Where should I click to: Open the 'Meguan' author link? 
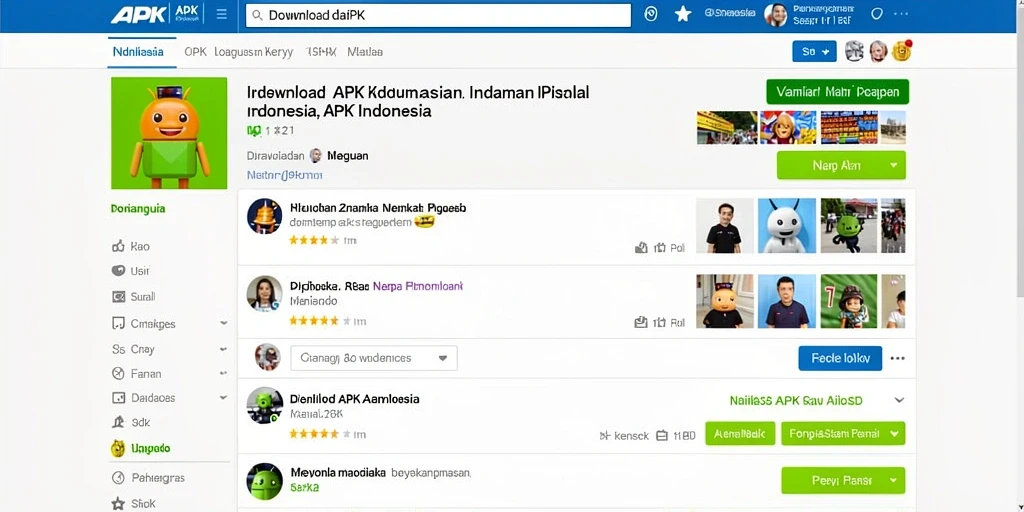(x=347, y=155)
